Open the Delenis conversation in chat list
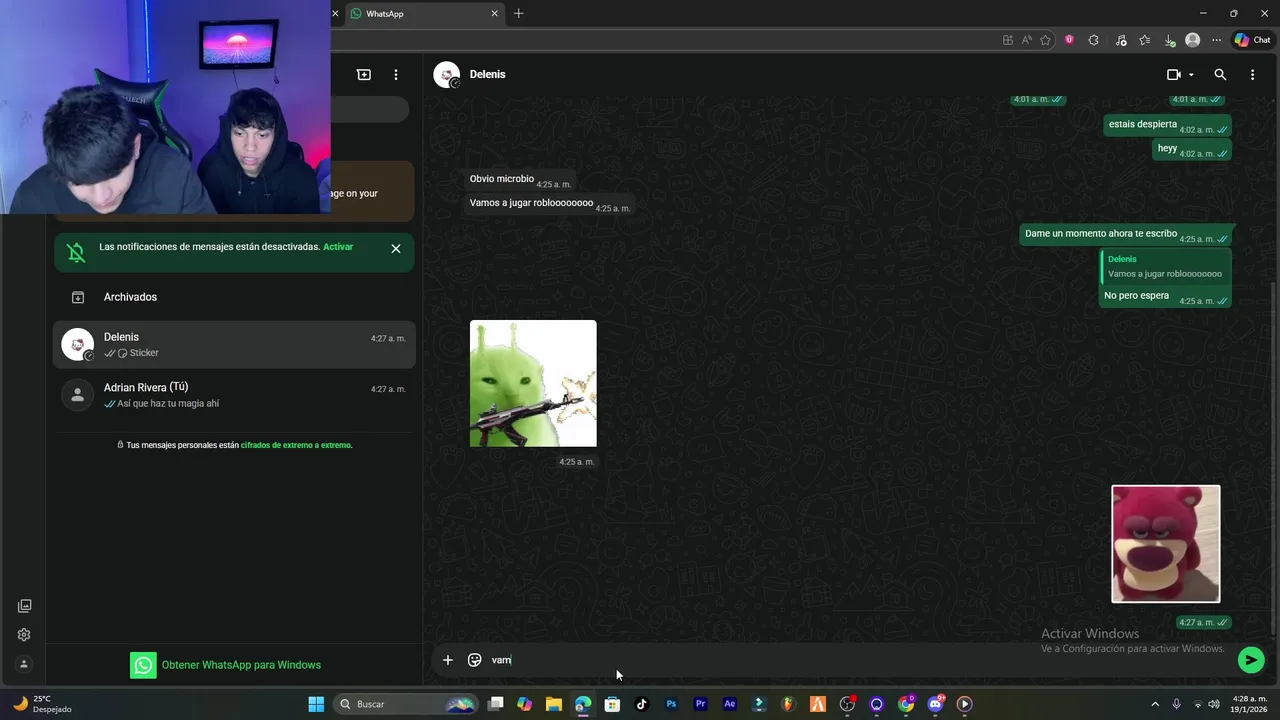This screenshot has height=720, width=1280. (x=234, y=345)
